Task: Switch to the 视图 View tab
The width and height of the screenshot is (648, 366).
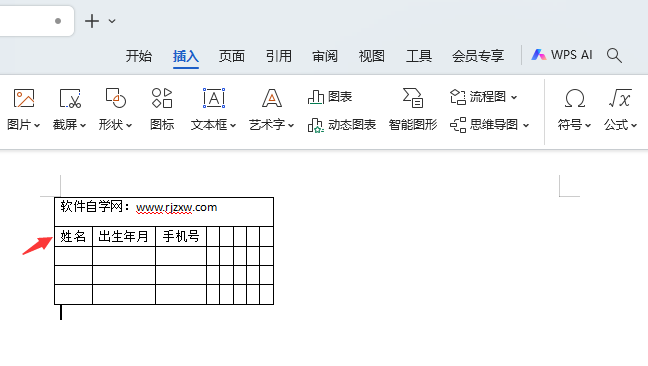Action: click(372, 56)
